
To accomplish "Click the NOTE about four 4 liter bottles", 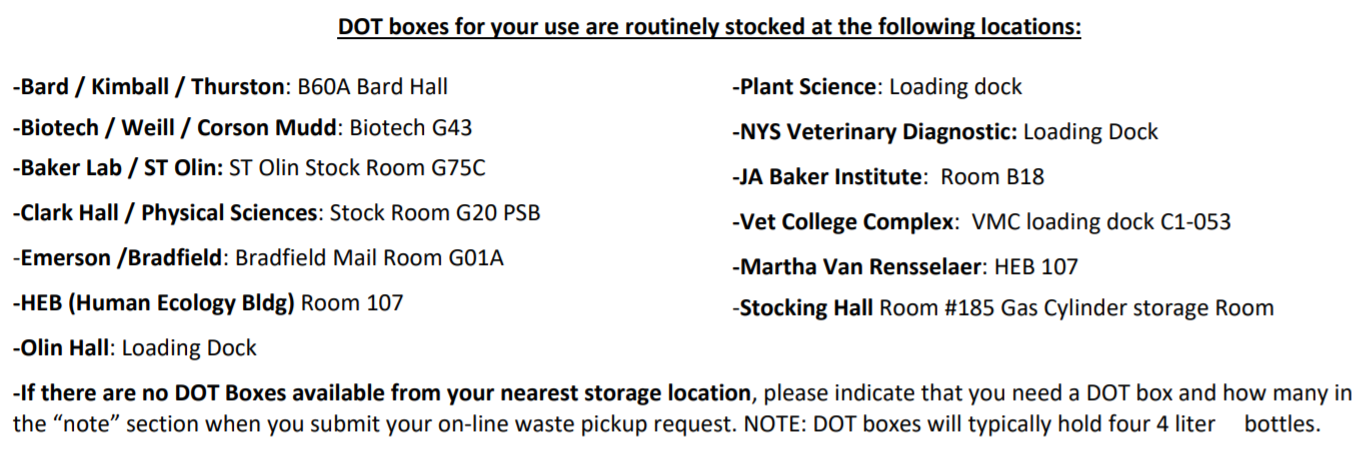I will [1034, 424].
